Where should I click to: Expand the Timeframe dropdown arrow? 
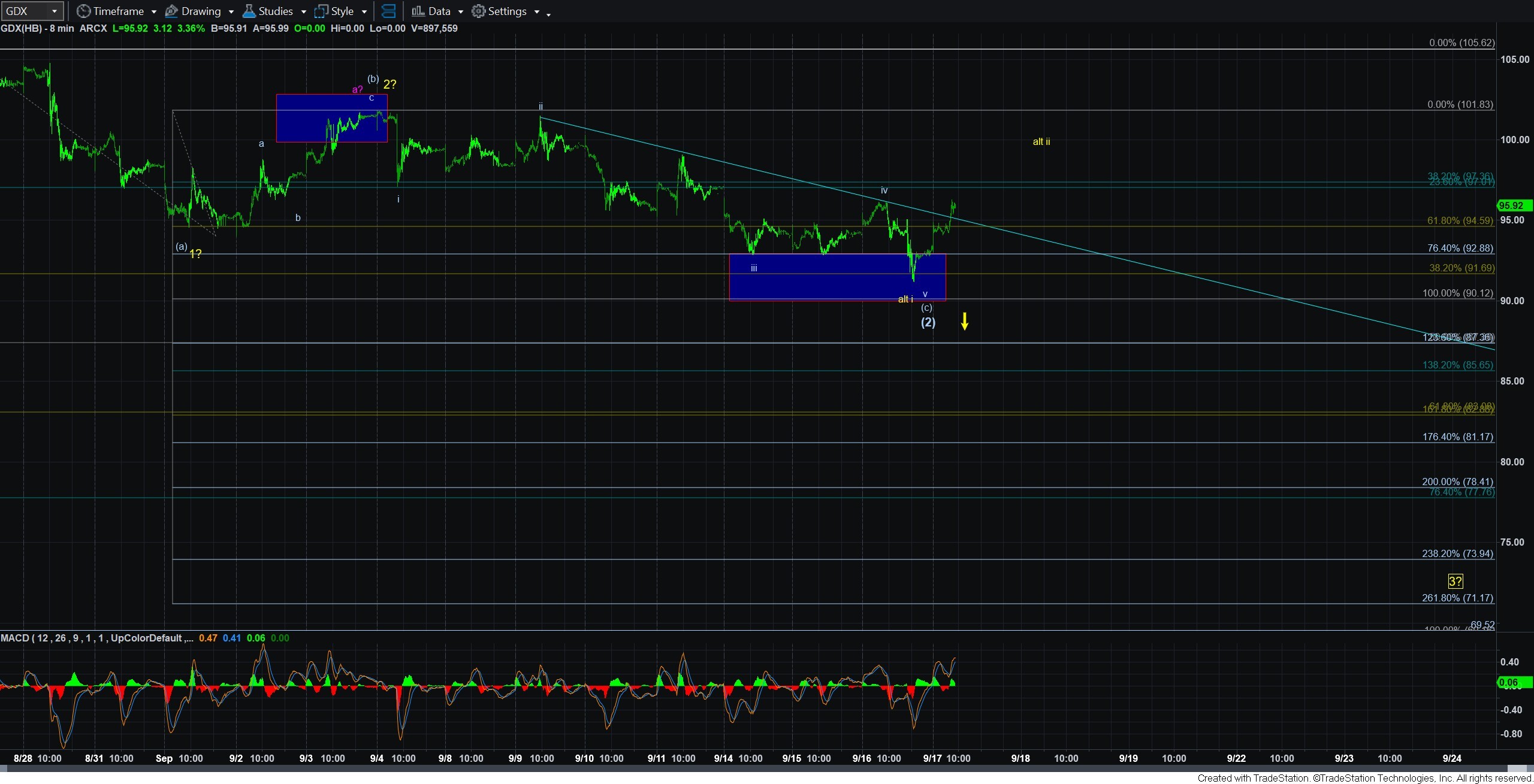coord(154,12)
